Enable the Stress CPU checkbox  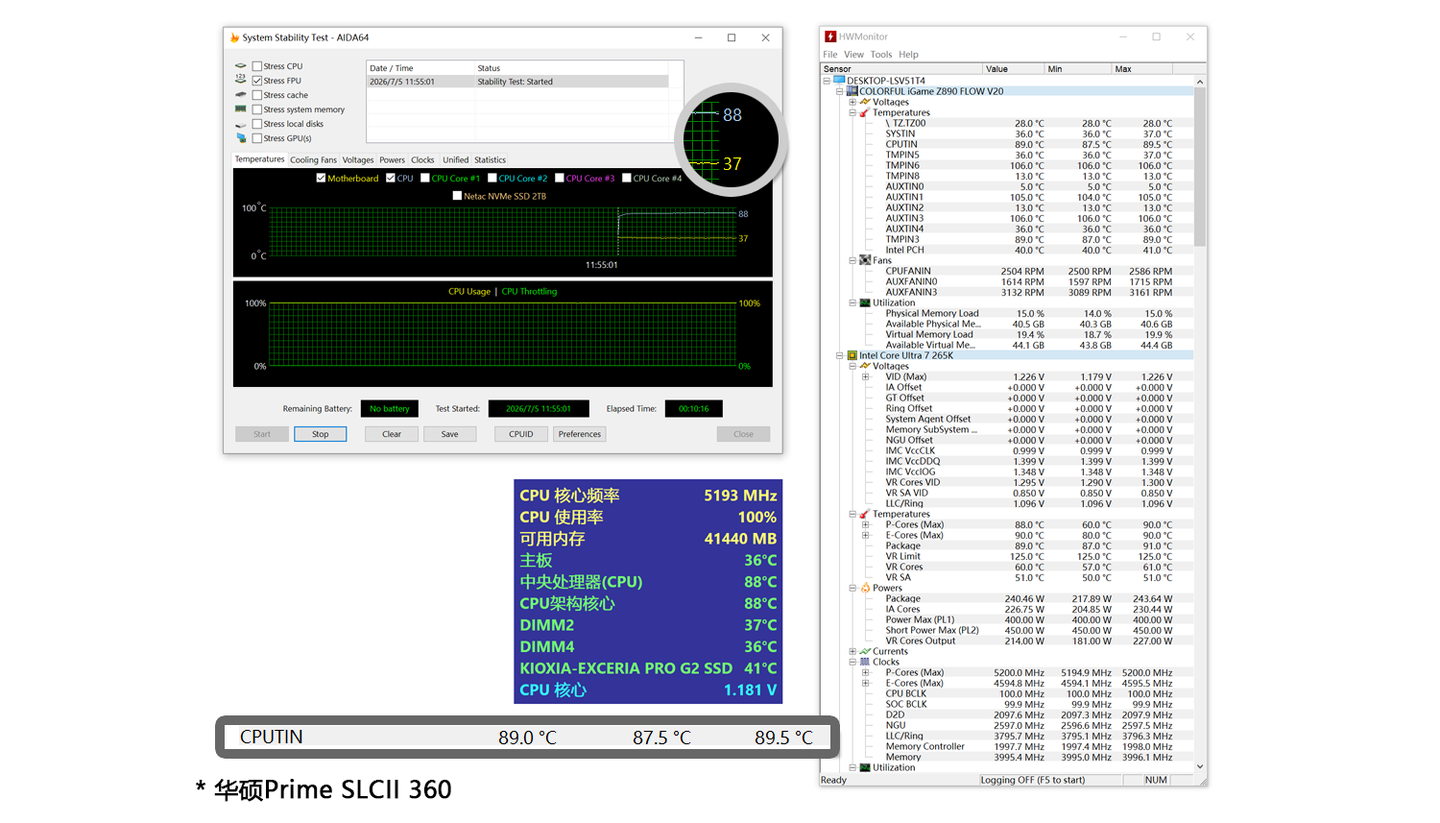[257, 66]
